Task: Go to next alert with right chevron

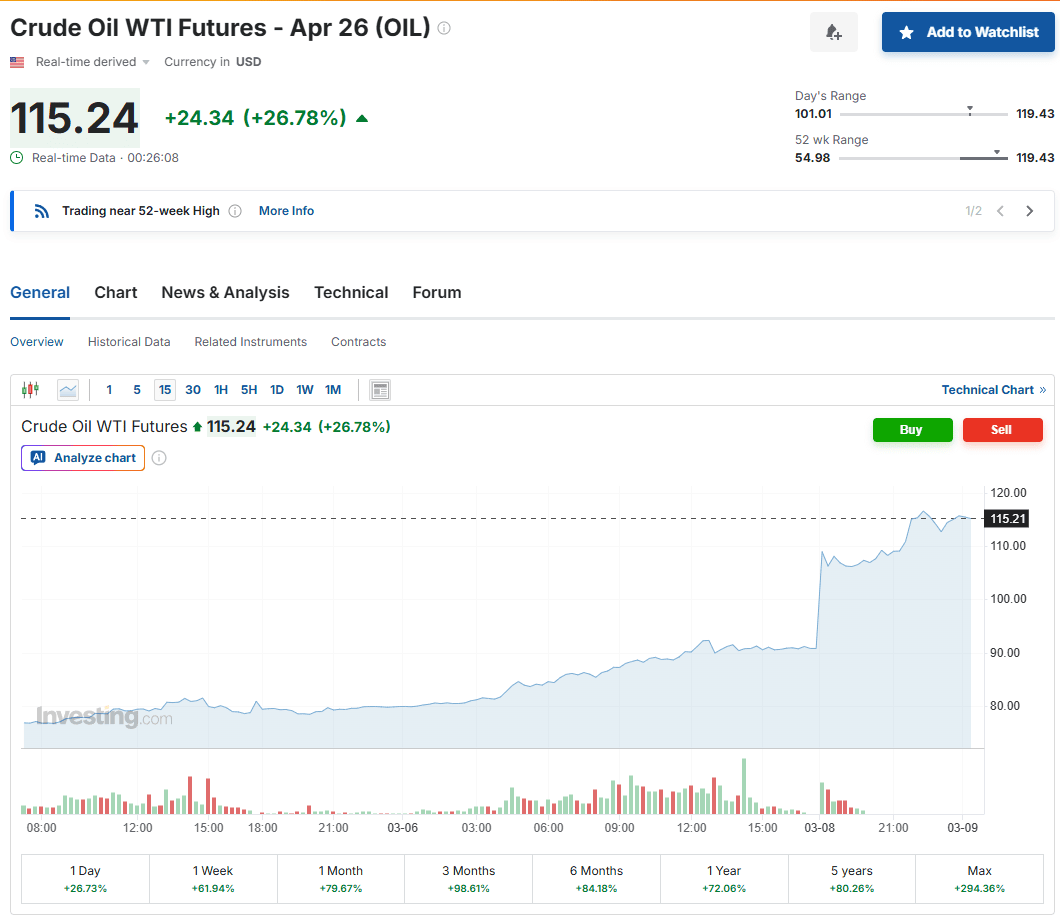Action: pos(1030,211)
